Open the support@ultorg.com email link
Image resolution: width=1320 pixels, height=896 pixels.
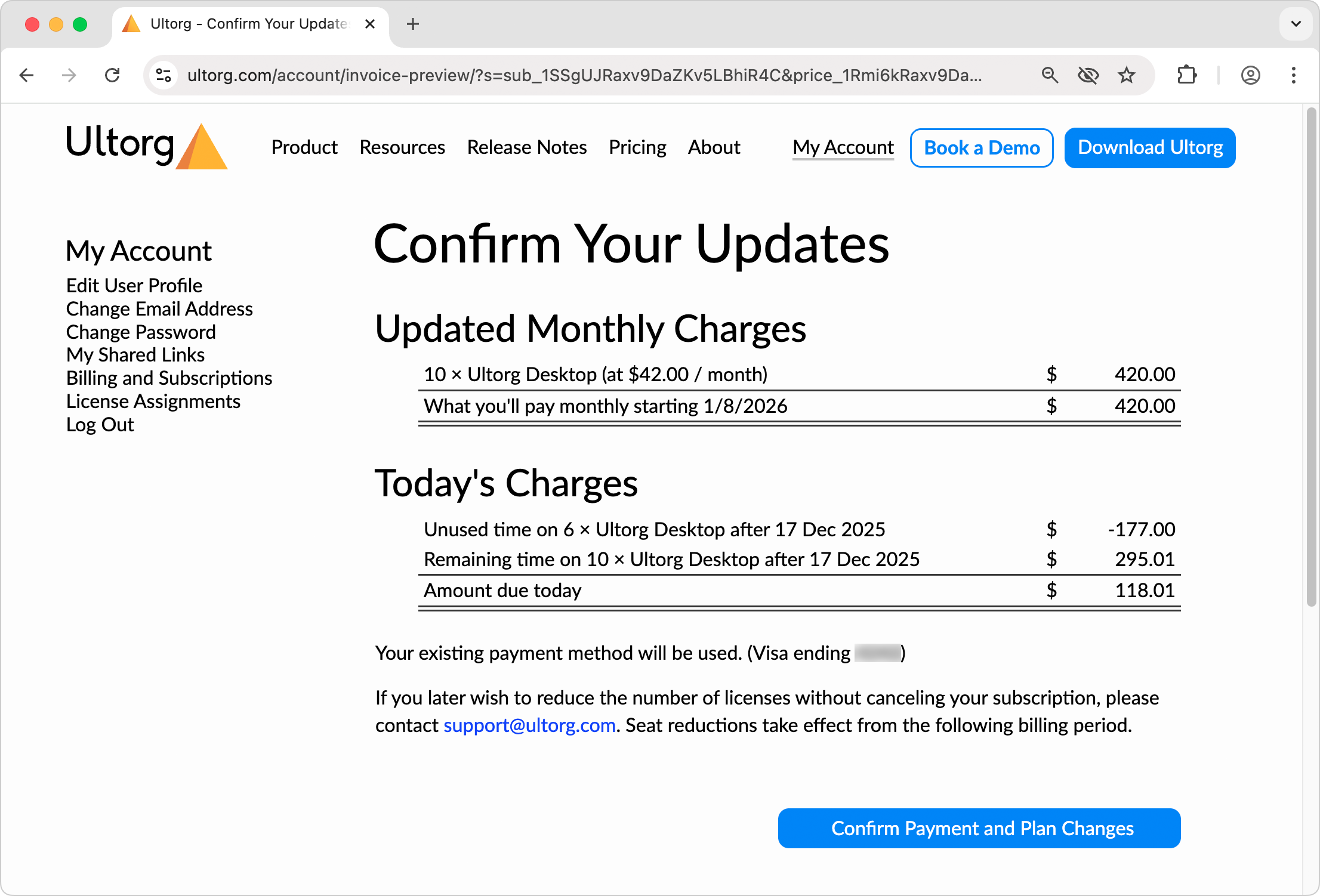(529, 725)
